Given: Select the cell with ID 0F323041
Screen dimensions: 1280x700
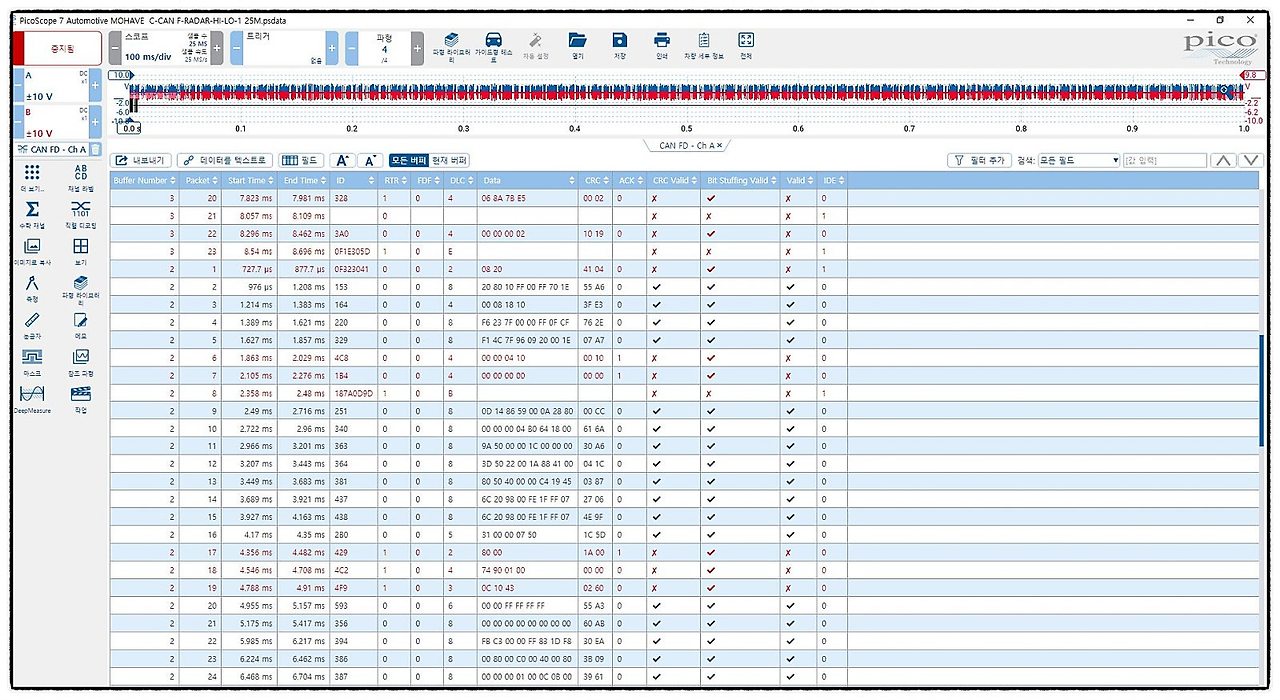Looking at the screenshot, I should tap(354, 269).
